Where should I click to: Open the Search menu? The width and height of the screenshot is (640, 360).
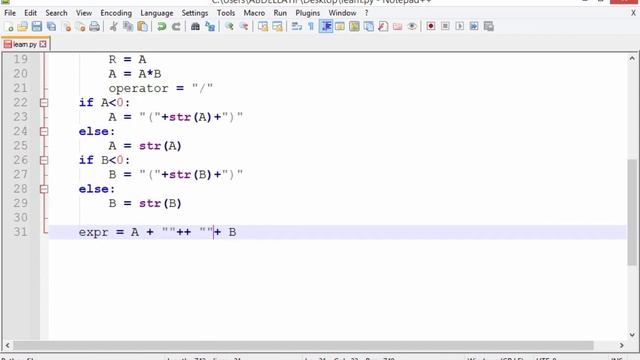coord(56,13)
